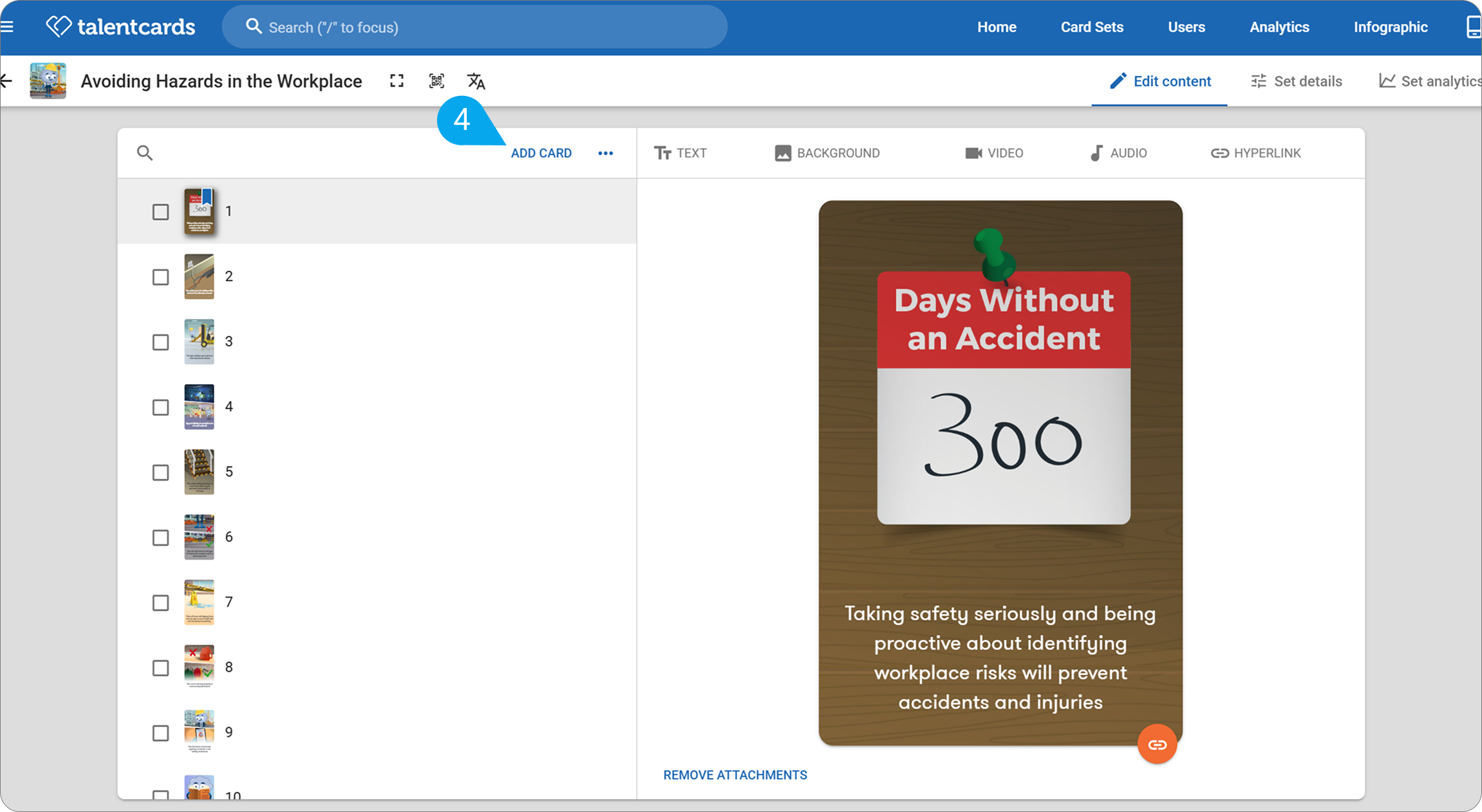Tick the checkbox for card 7

pos(160,603)
